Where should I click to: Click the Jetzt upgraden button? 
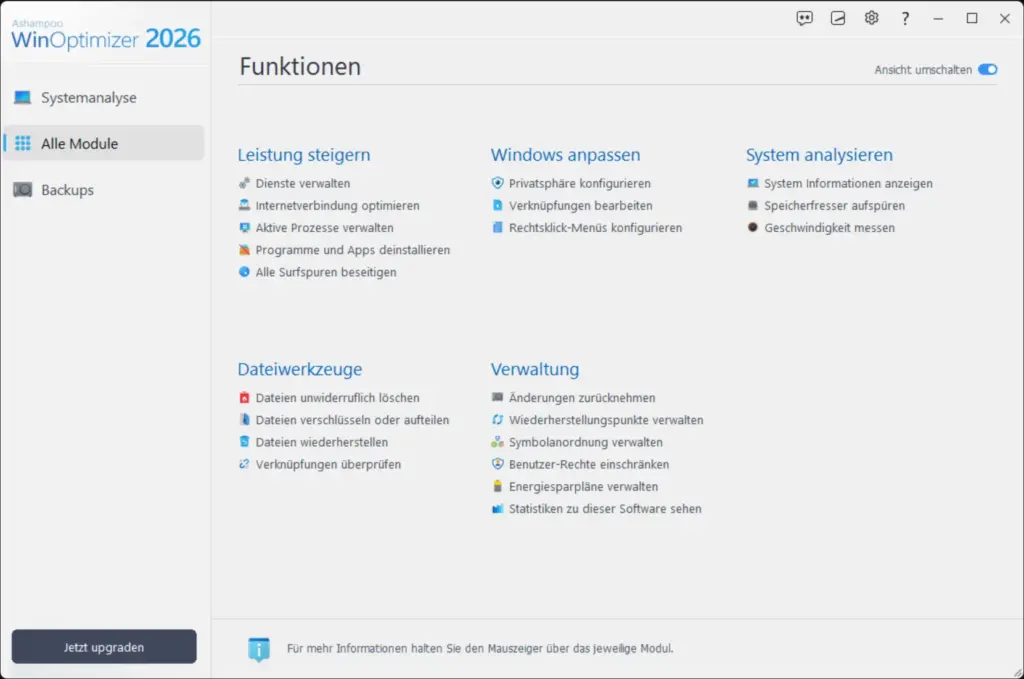coord(103,647)
